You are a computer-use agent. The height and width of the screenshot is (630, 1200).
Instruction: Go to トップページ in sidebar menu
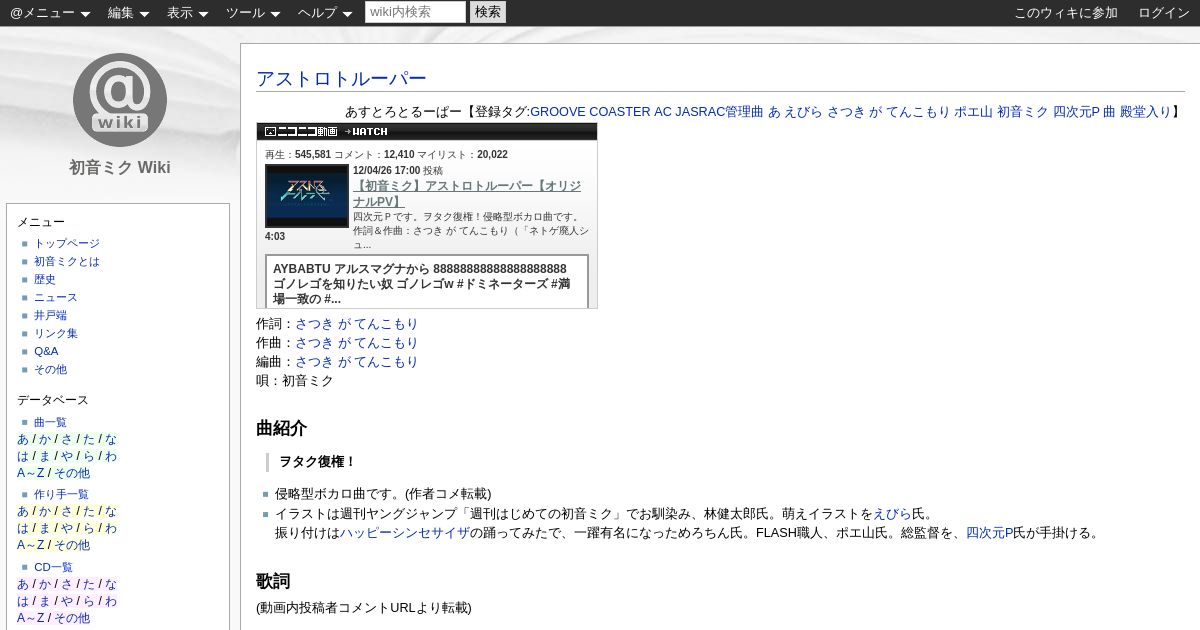67,243
